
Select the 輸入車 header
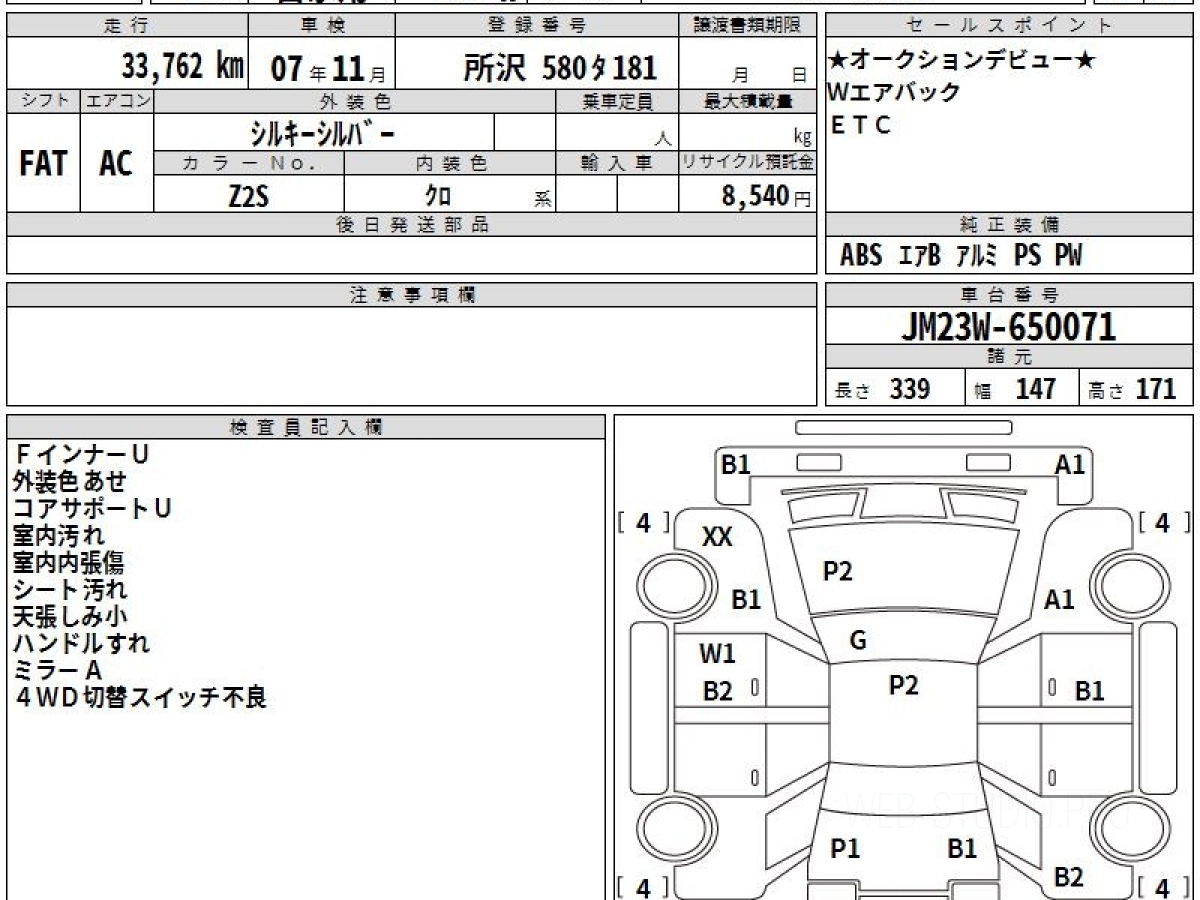click(617, 163)
